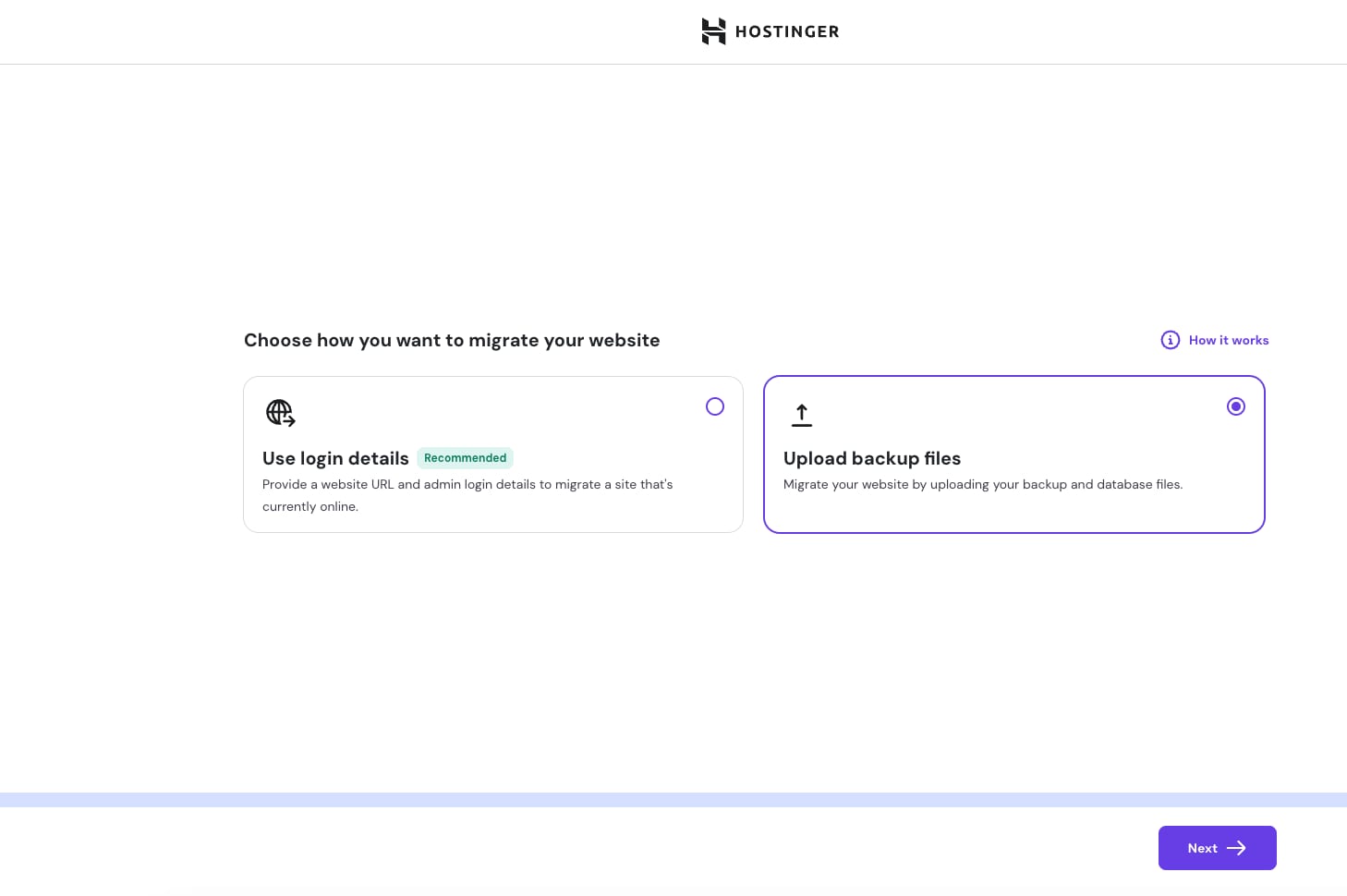Image resolution: width=1347 pixels, height=896 pixels.
Task: Click the light blue progress bar
Action: point(673,800)
